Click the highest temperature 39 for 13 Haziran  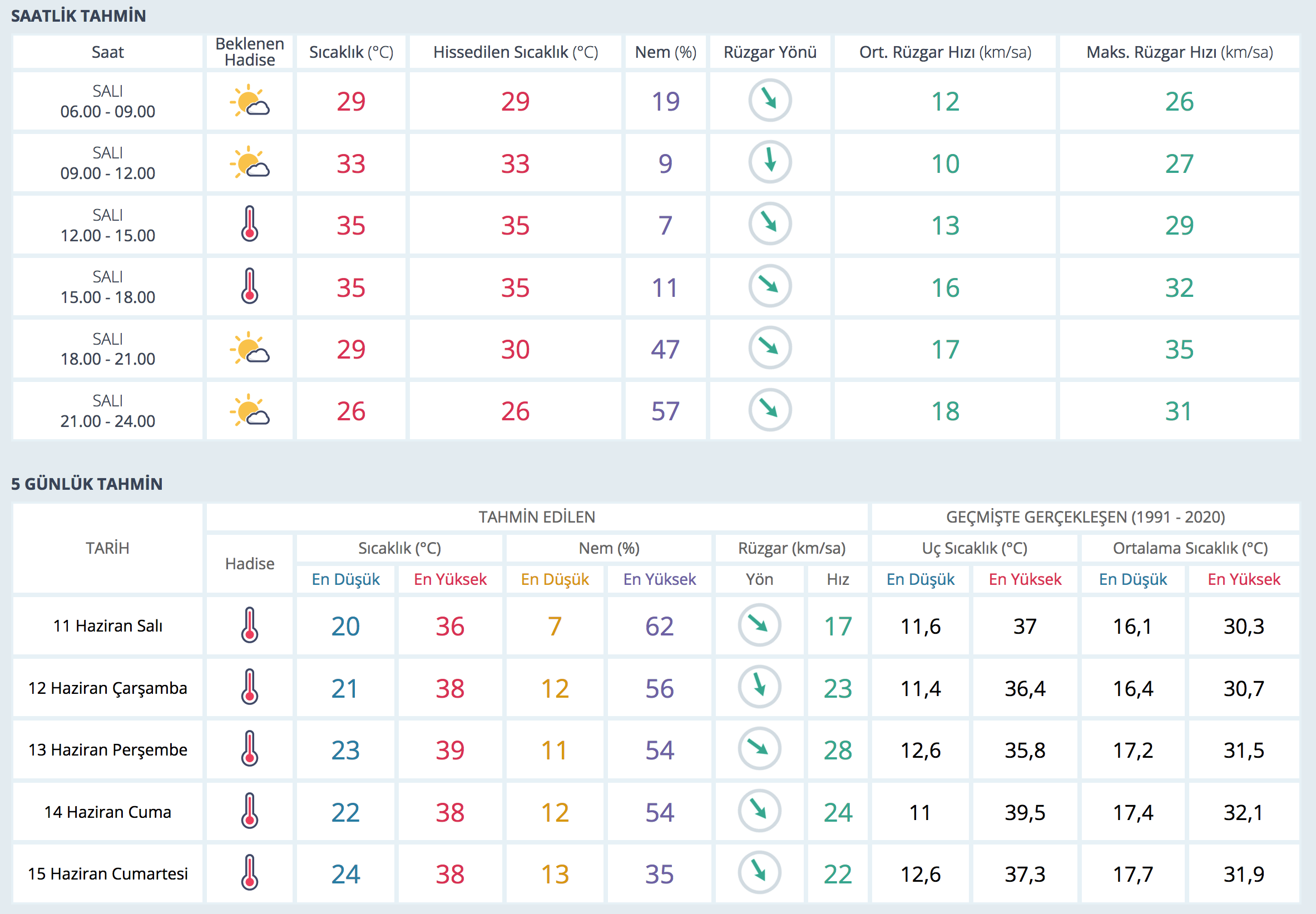coord(450,750)
